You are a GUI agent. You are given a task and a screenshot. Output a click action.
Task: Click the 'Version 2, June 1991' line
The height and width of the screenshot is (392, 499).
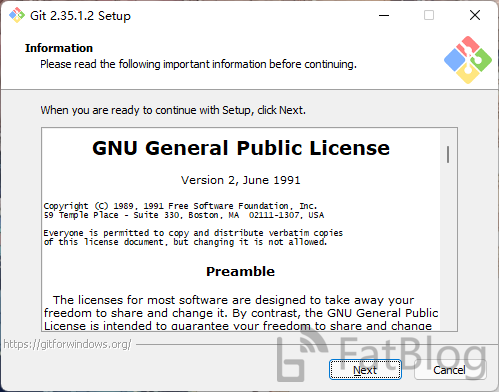(x=241, y=180)
